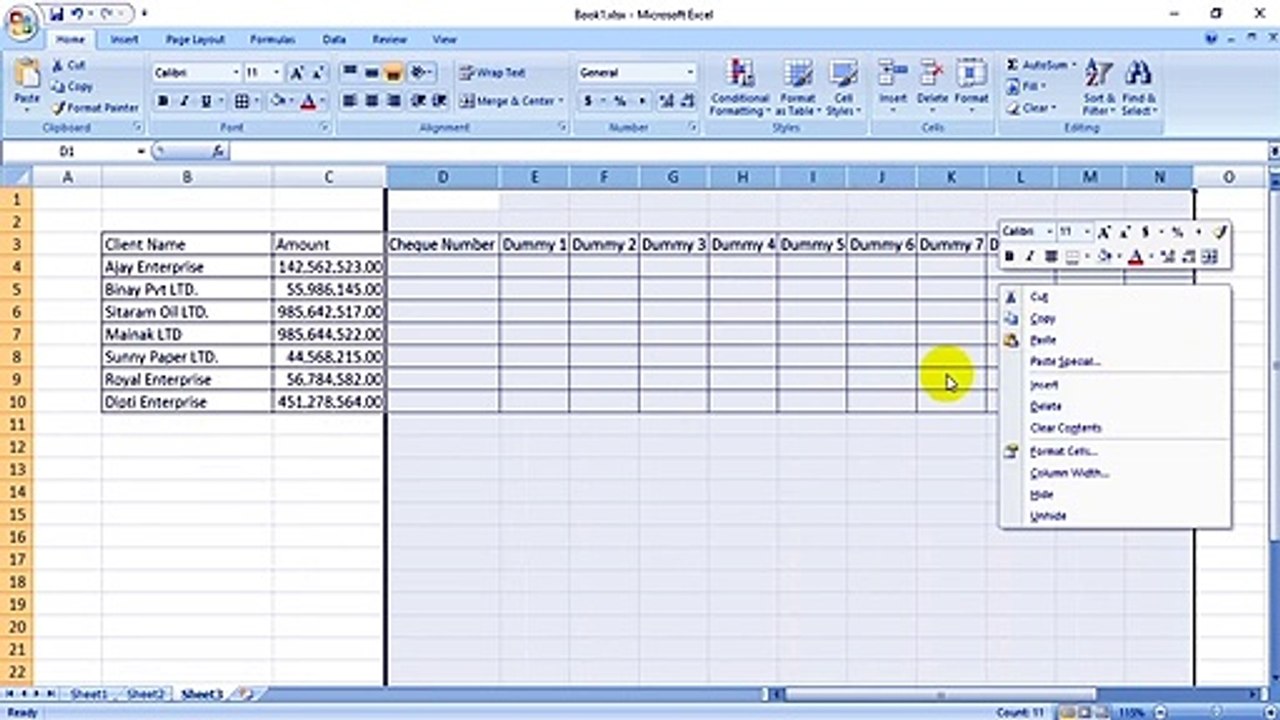Save the workbook from Quick Access toolbar
Screen dimensions: 1280x720
[56, 14]
